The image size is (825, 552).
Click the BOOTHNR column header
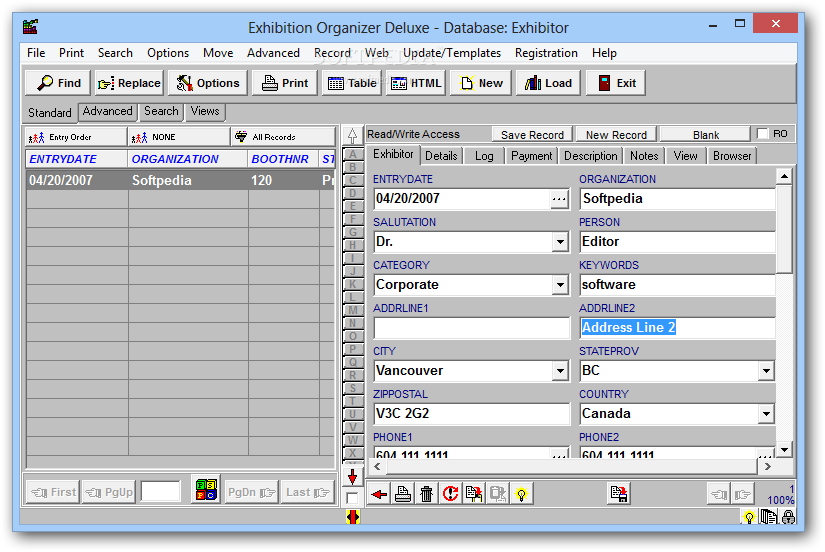coord(283,159)
